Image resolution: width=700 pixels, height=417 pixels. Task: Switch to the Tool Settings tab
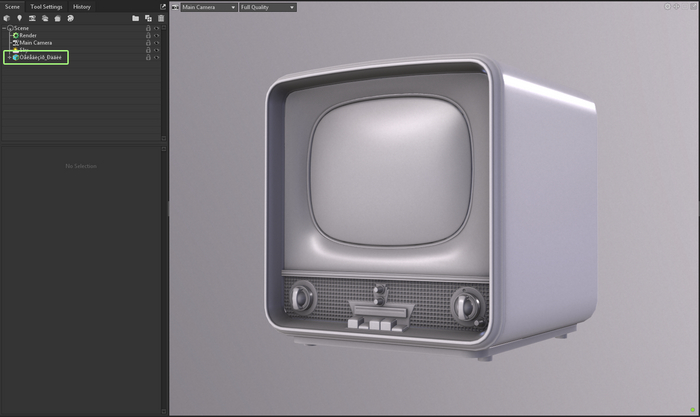tap(46, 7)
